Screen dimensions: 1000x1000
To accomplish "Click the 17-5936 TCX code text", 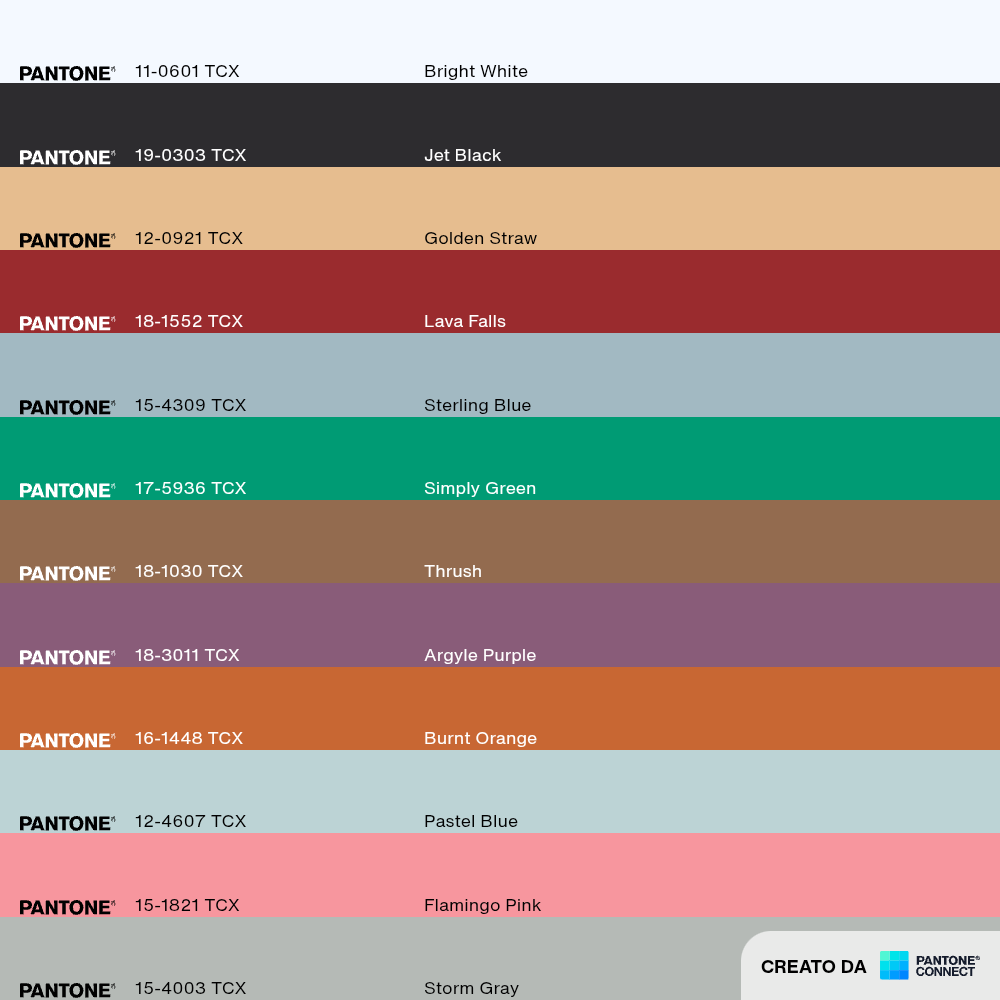I will click(x=190, y=488).
